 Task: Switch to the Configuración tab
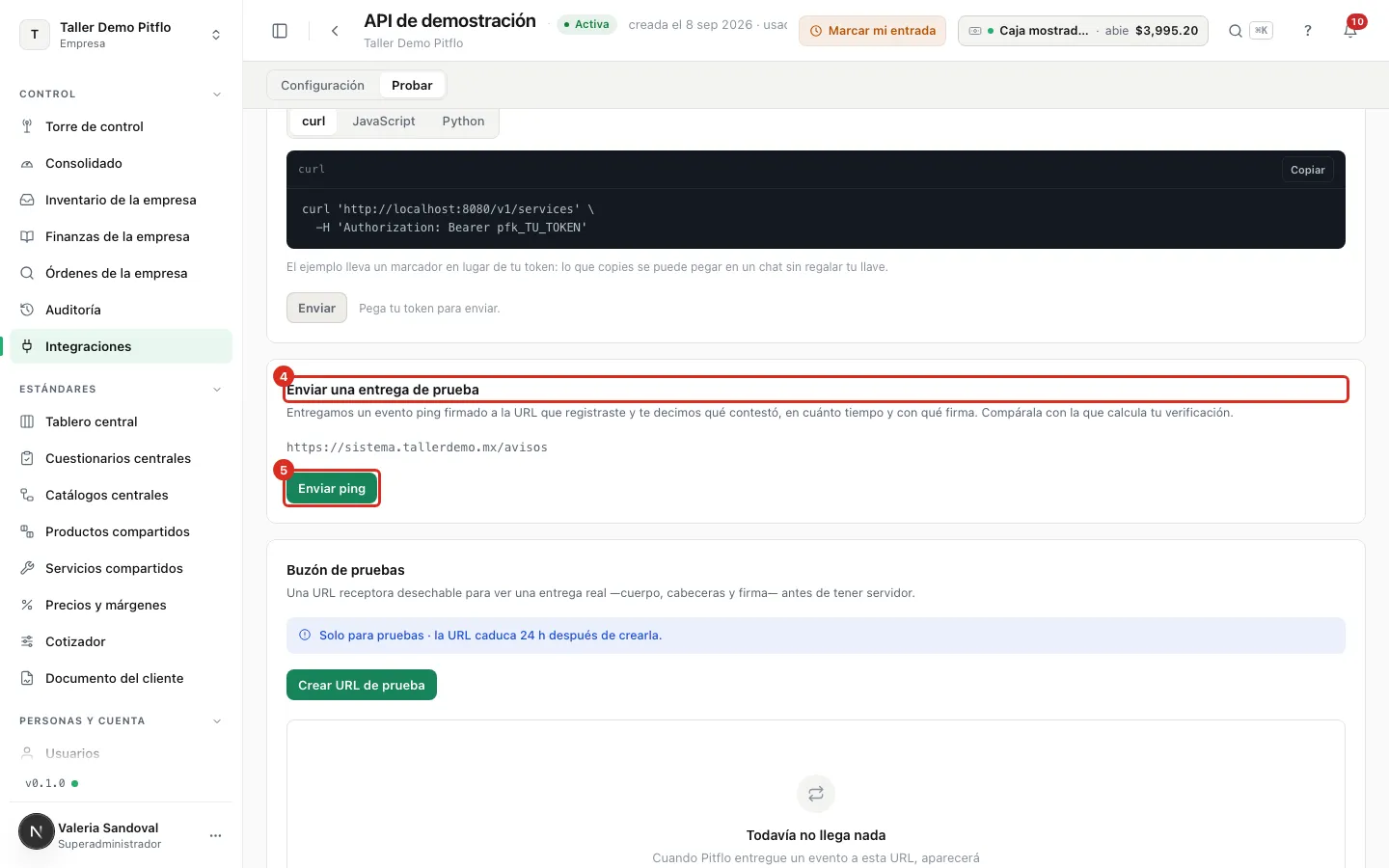(x=322, y=85)
